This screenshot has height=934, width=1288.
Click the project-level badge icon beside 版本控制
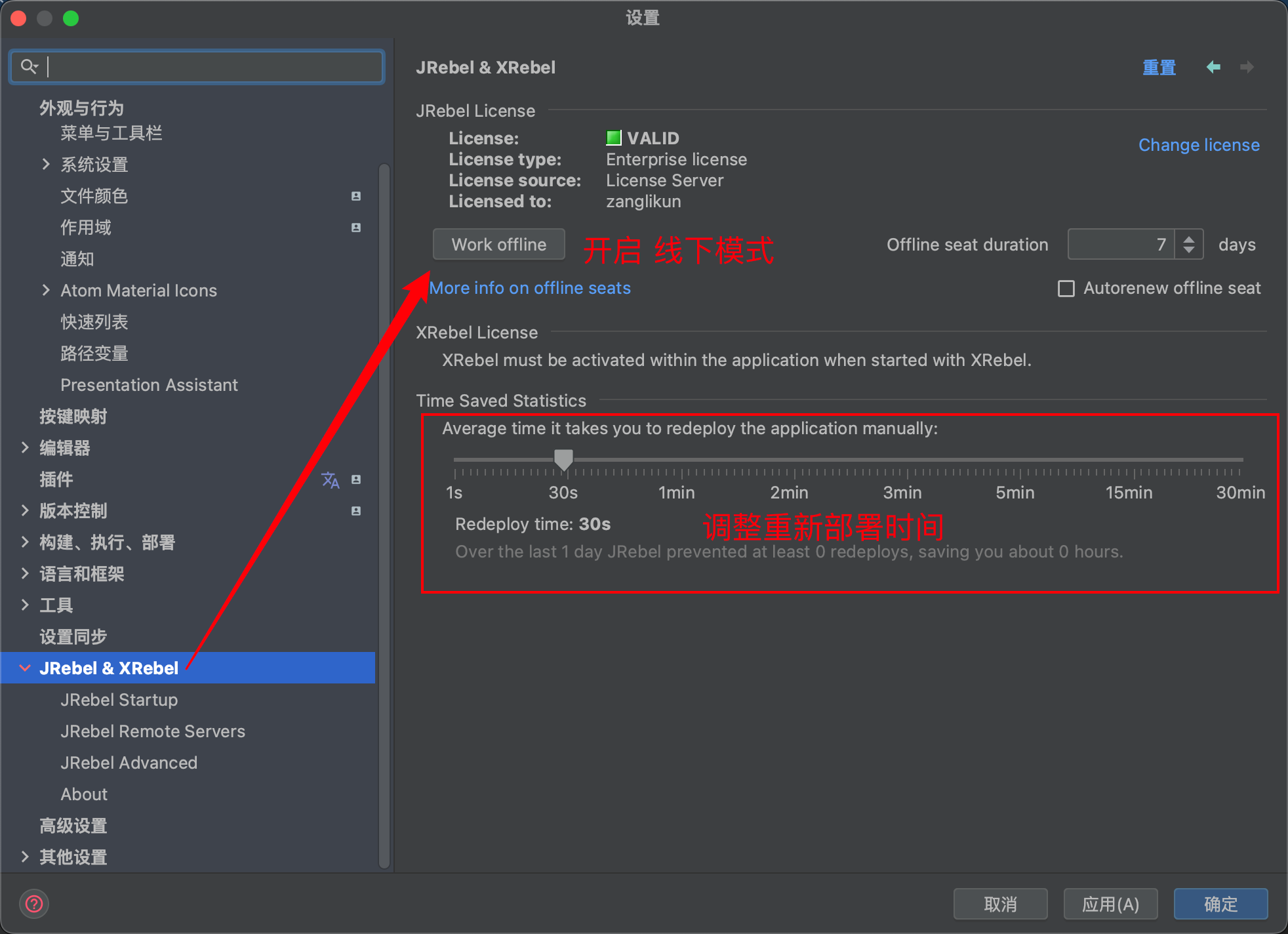point(356,511)
